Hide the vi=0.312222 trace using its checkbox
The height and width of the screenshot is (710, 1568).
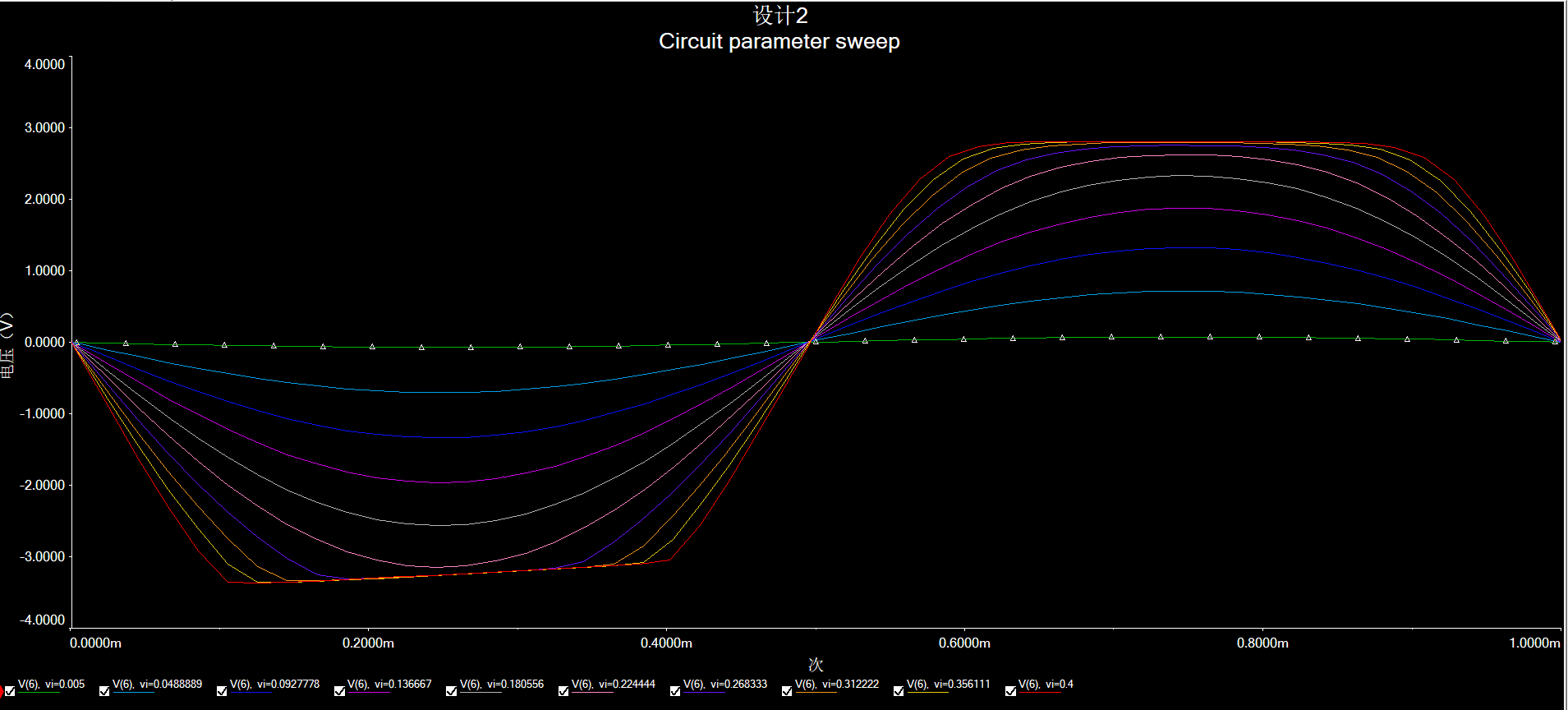point(787,691)
